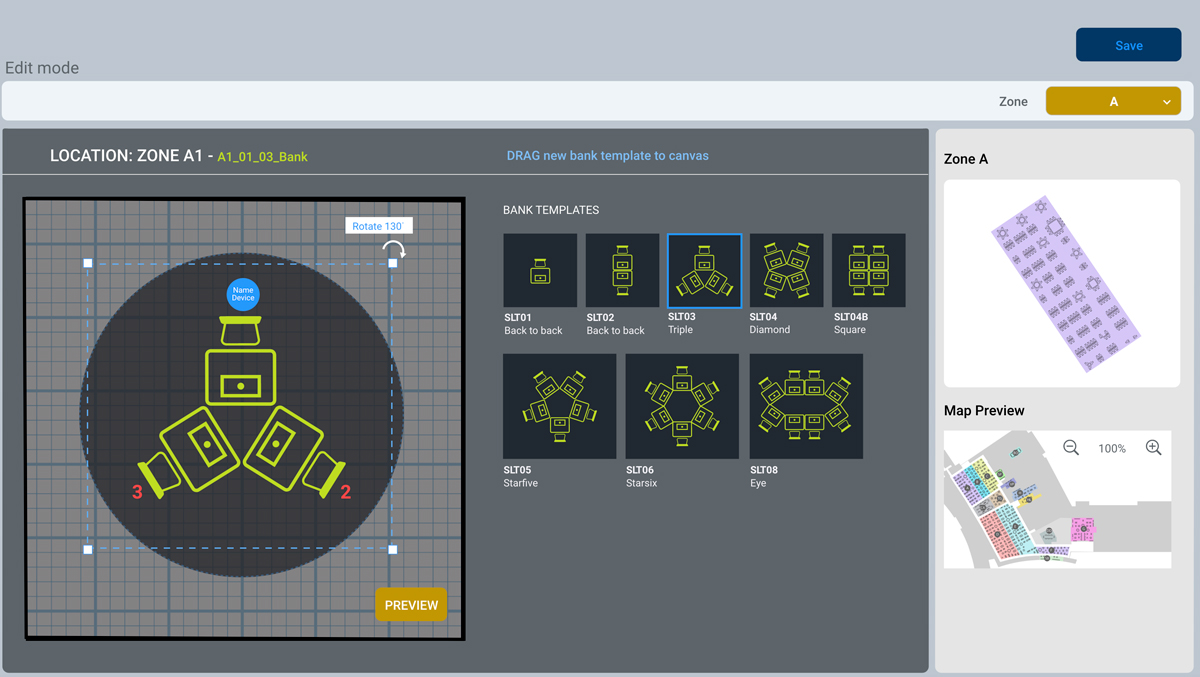Viewport: 1200px width, 677px height.
Task: Click the Save button
Action: [x=1128, y=44]
